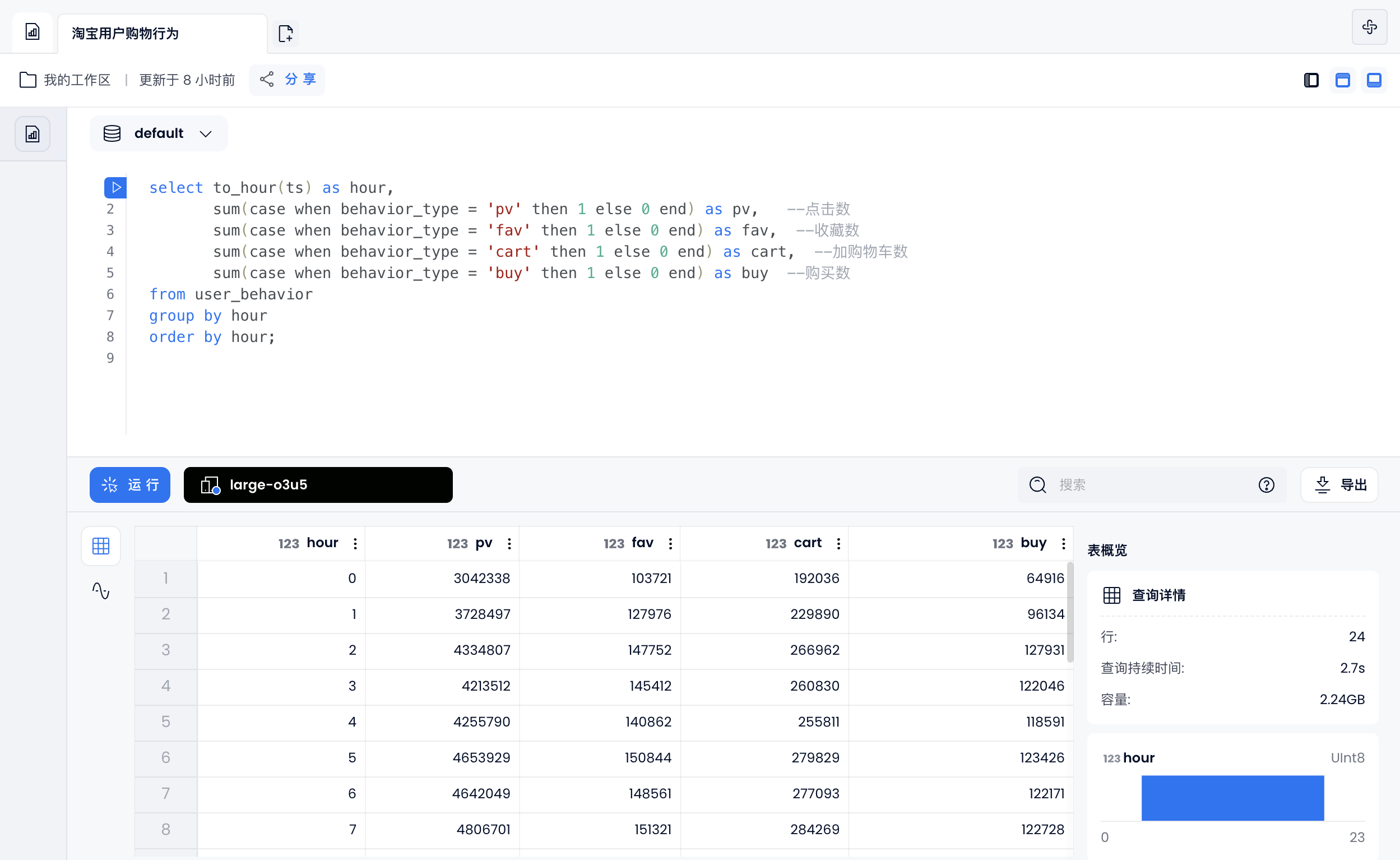Create a new worksheet with the plus-file icon
This screenshot has height=860, width=1400.
tap(286, 33)
